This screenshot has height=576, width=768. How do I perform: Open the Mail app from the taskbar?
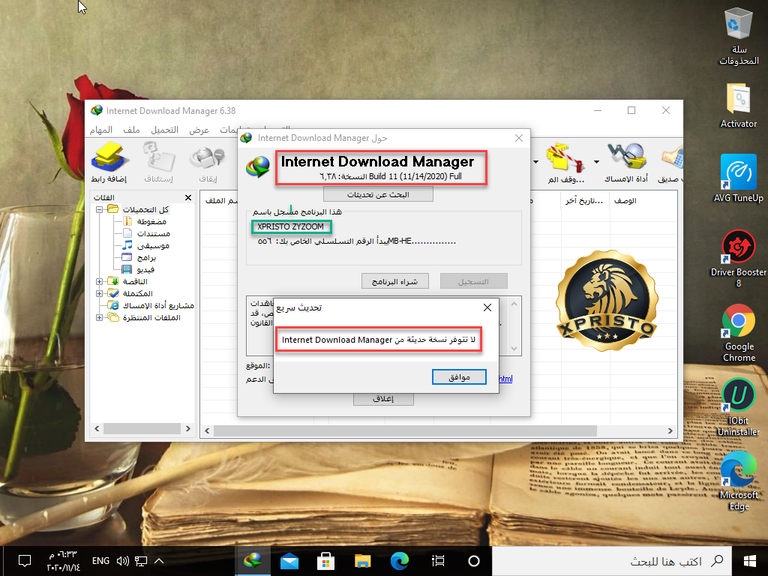click(x=289, y=561)
